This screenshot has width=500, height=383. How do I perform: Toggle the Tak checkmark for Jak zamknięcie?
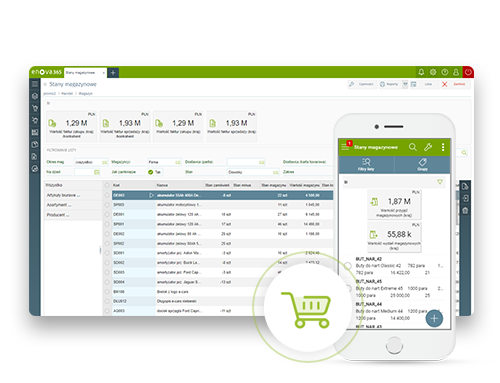[x=150, y=172]
